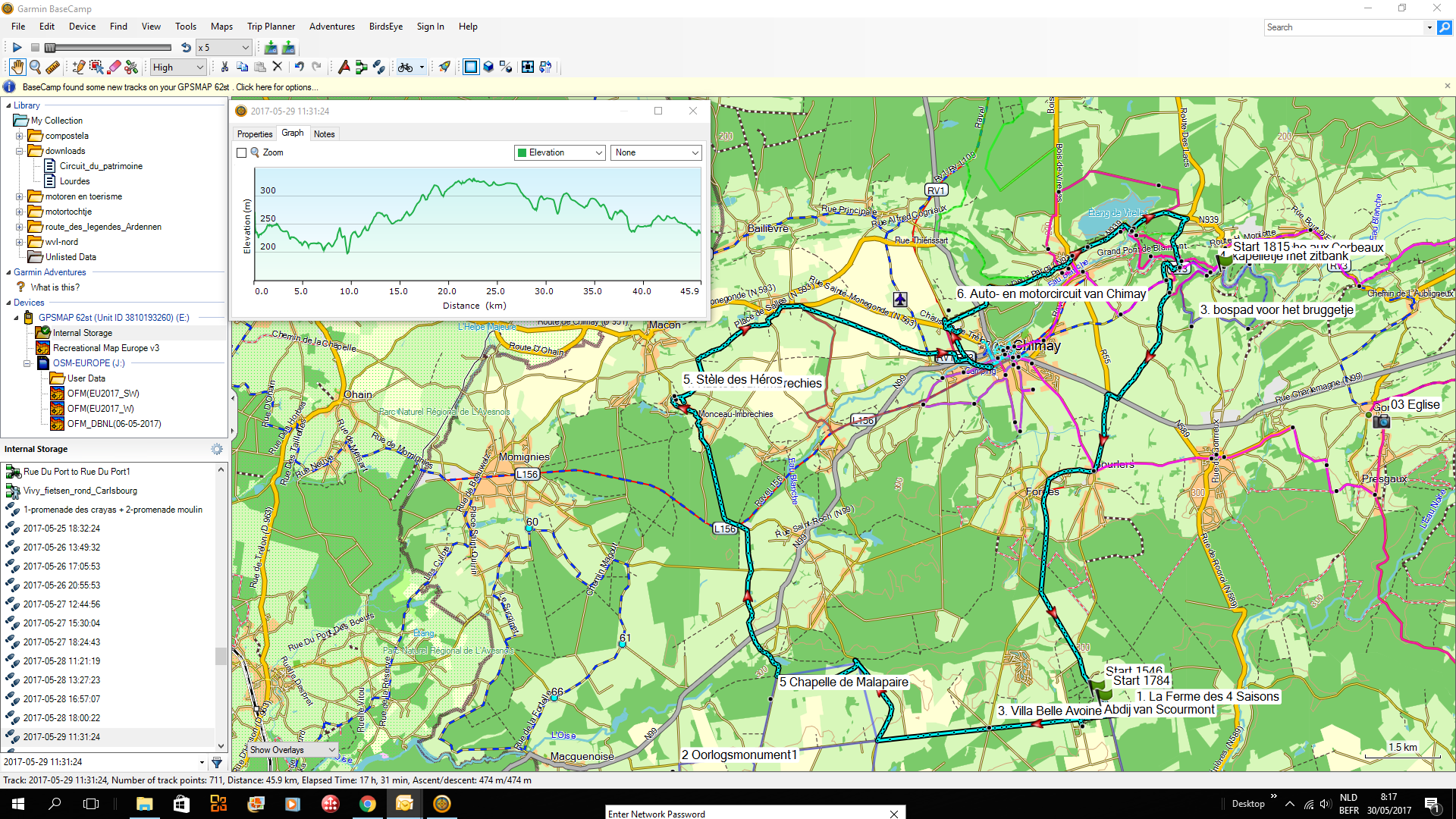1456x819 pixels.
Task: Open the Trip Planner menu
Action: 271,27
